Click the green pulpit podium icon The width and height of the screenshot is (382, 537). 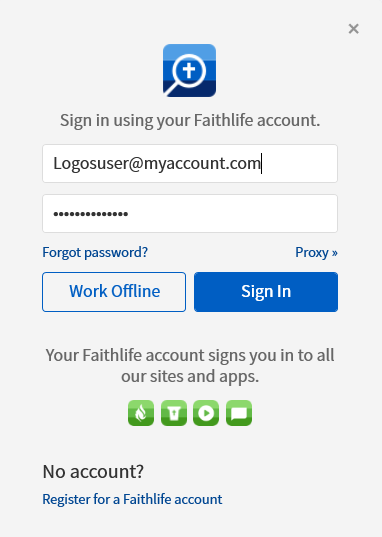[x=174, y=413]
